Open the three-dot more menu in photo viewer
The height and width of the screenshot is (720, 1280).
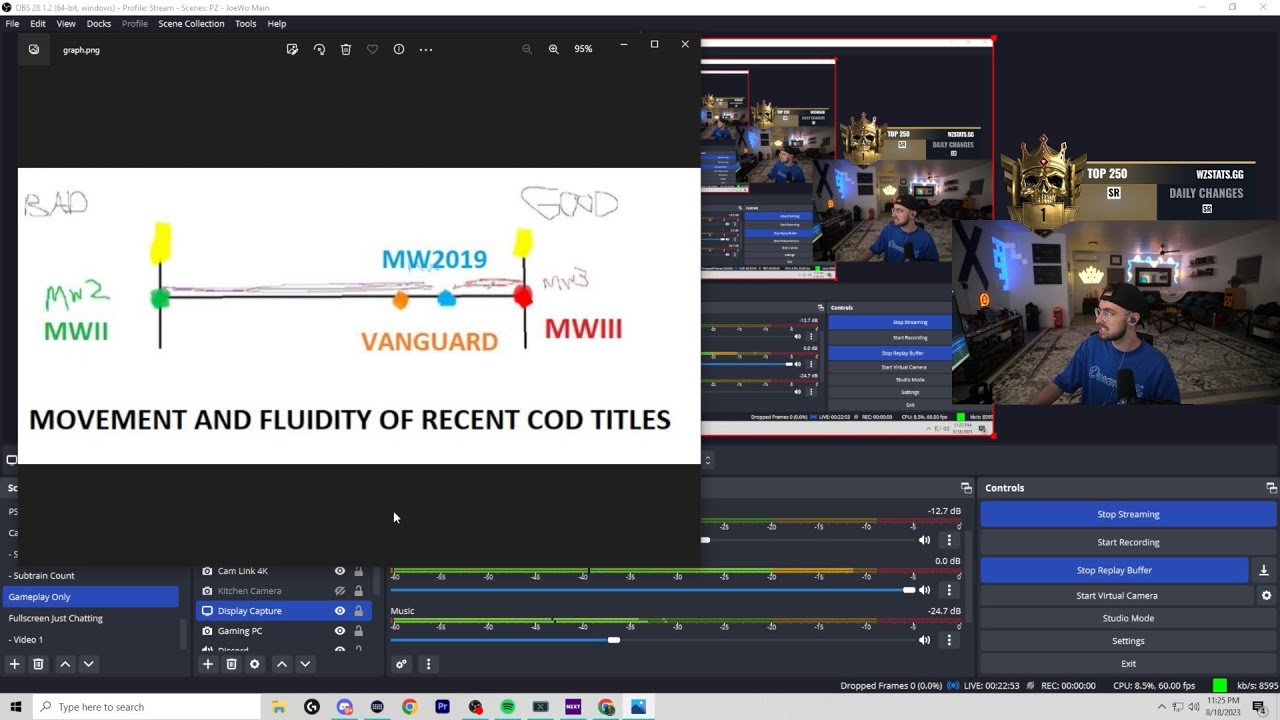click(426, 49)
